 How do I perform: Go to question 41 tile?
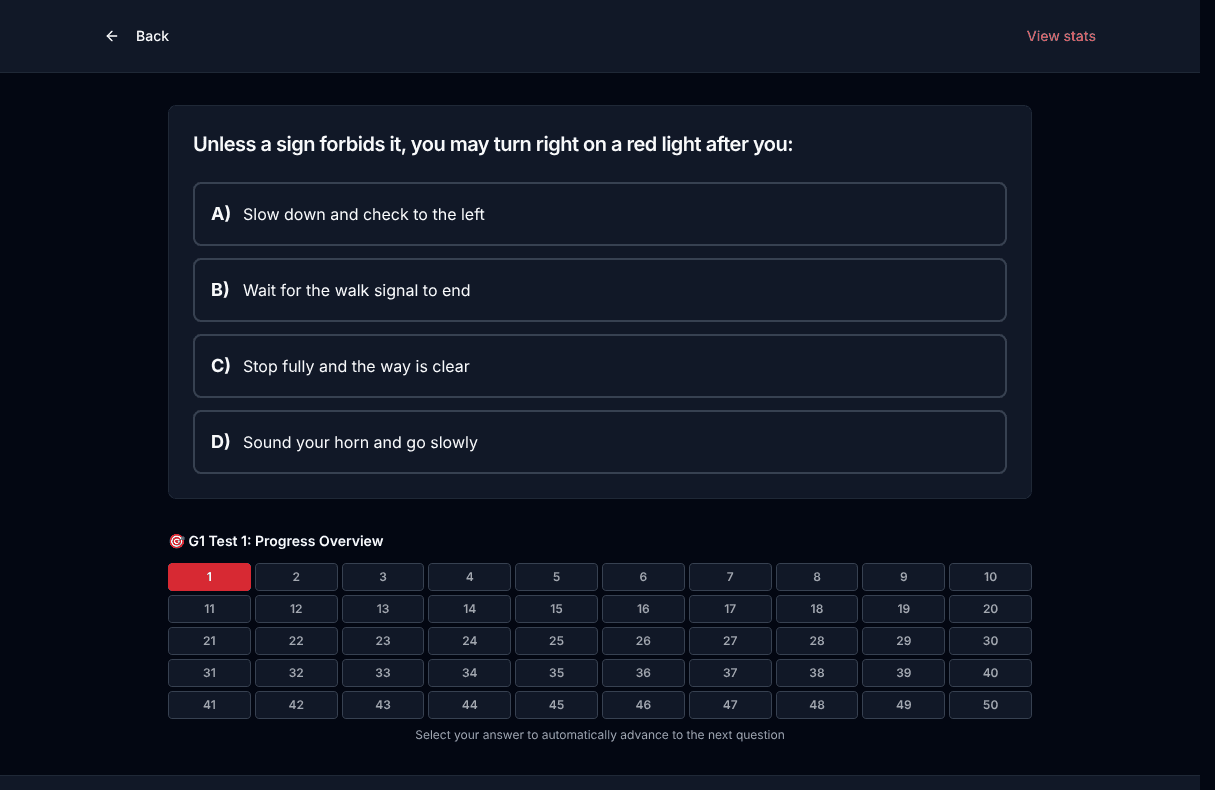209,705
